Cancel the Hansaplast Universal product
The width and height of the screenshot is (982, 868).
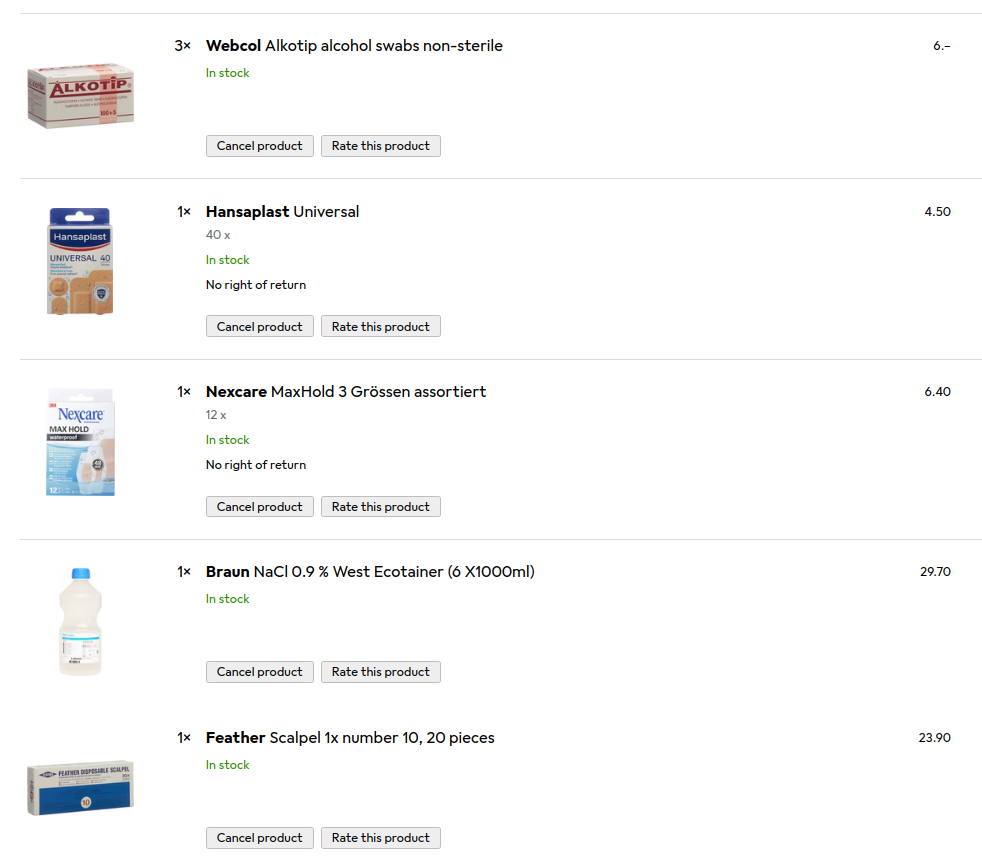(259, 327)
